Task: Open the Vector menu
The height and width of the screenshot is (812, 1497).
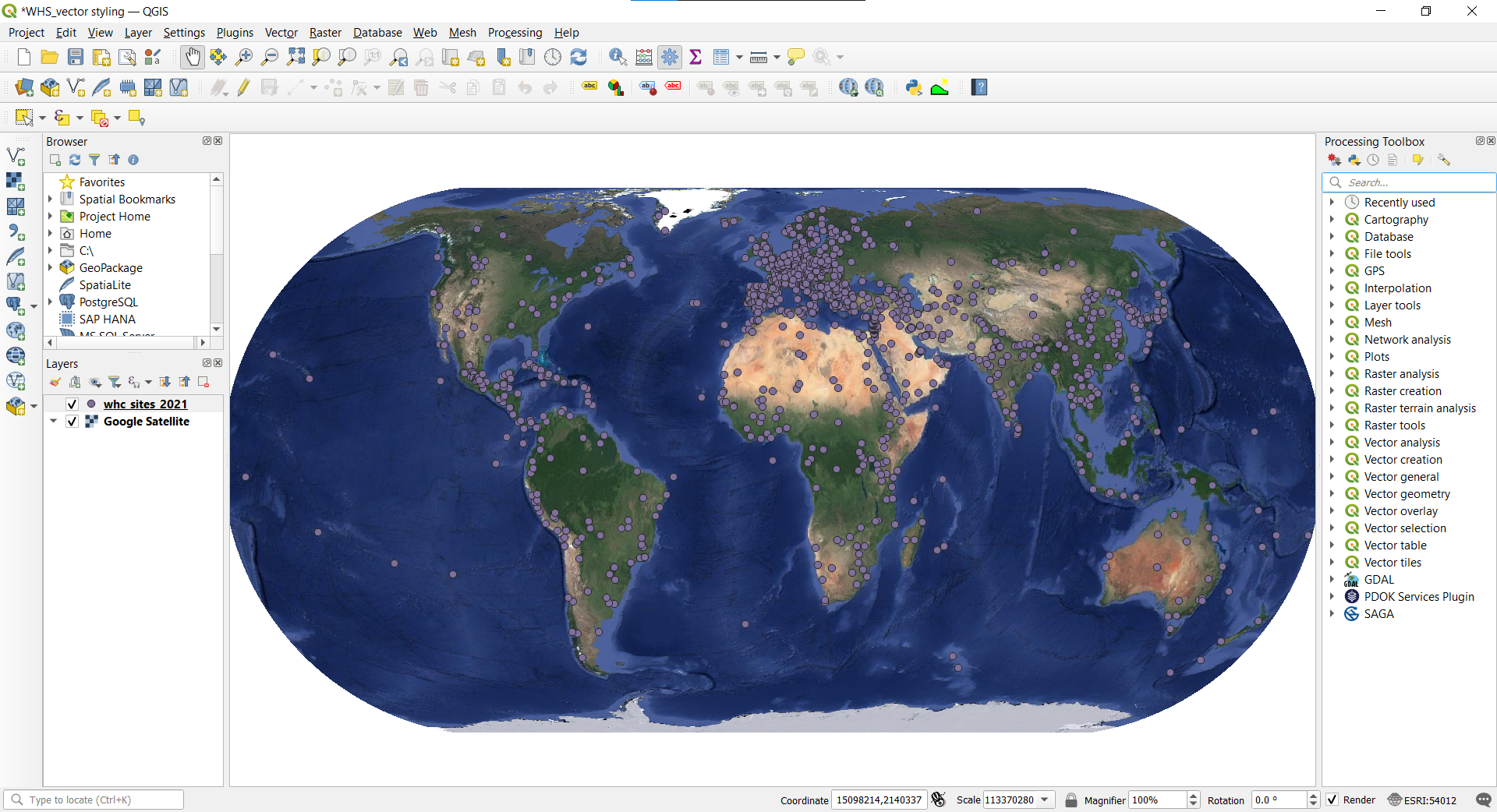Action: pos(281,33)
